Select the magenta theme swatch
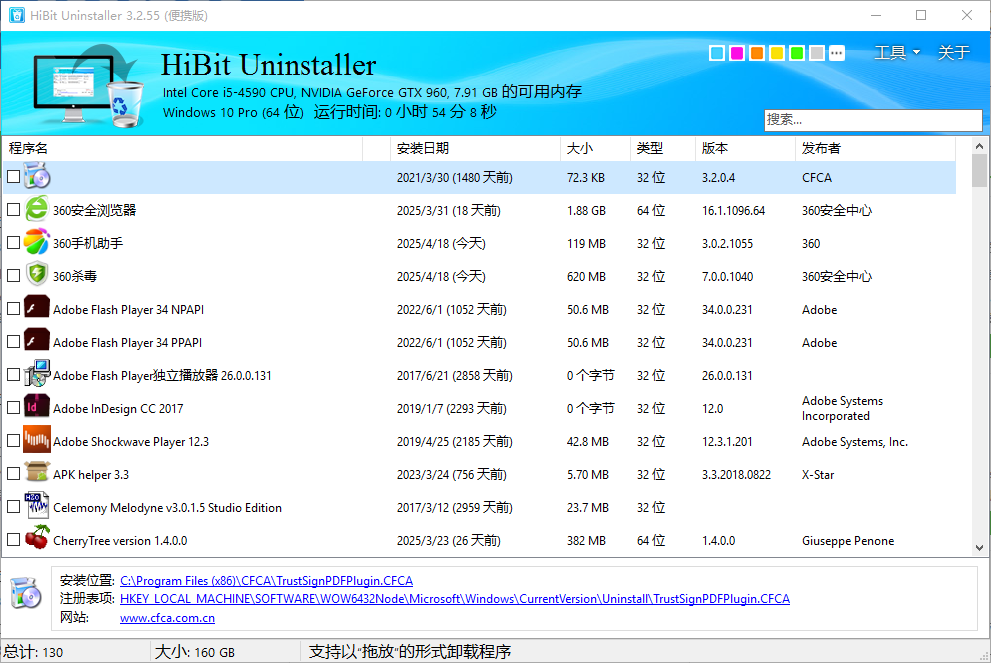This screenshot has width=991, height=663. 737,53
